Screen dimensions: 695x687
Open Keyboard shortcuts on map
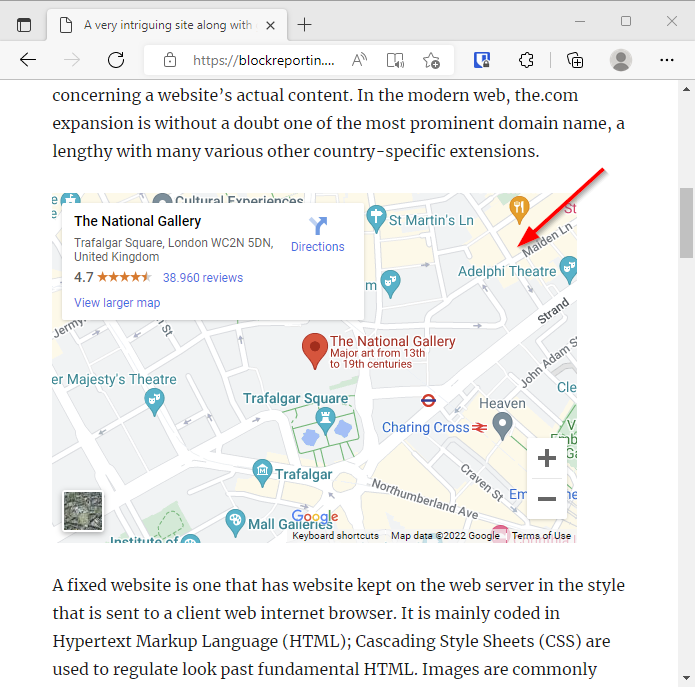[x=335, y=535]
